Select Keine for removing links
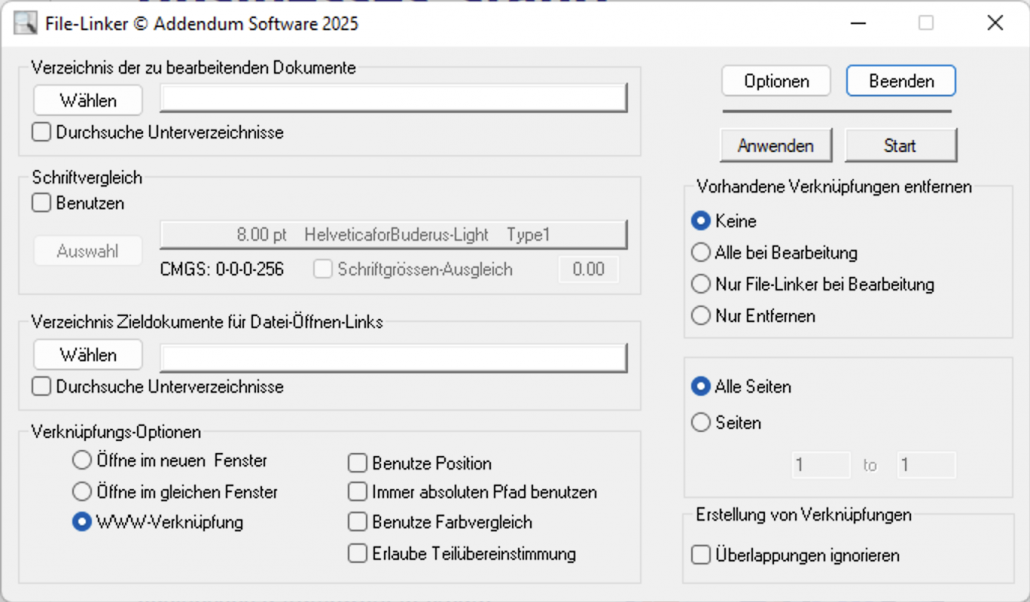Screen dimensions: 1030x602 [x=701, y=221]
